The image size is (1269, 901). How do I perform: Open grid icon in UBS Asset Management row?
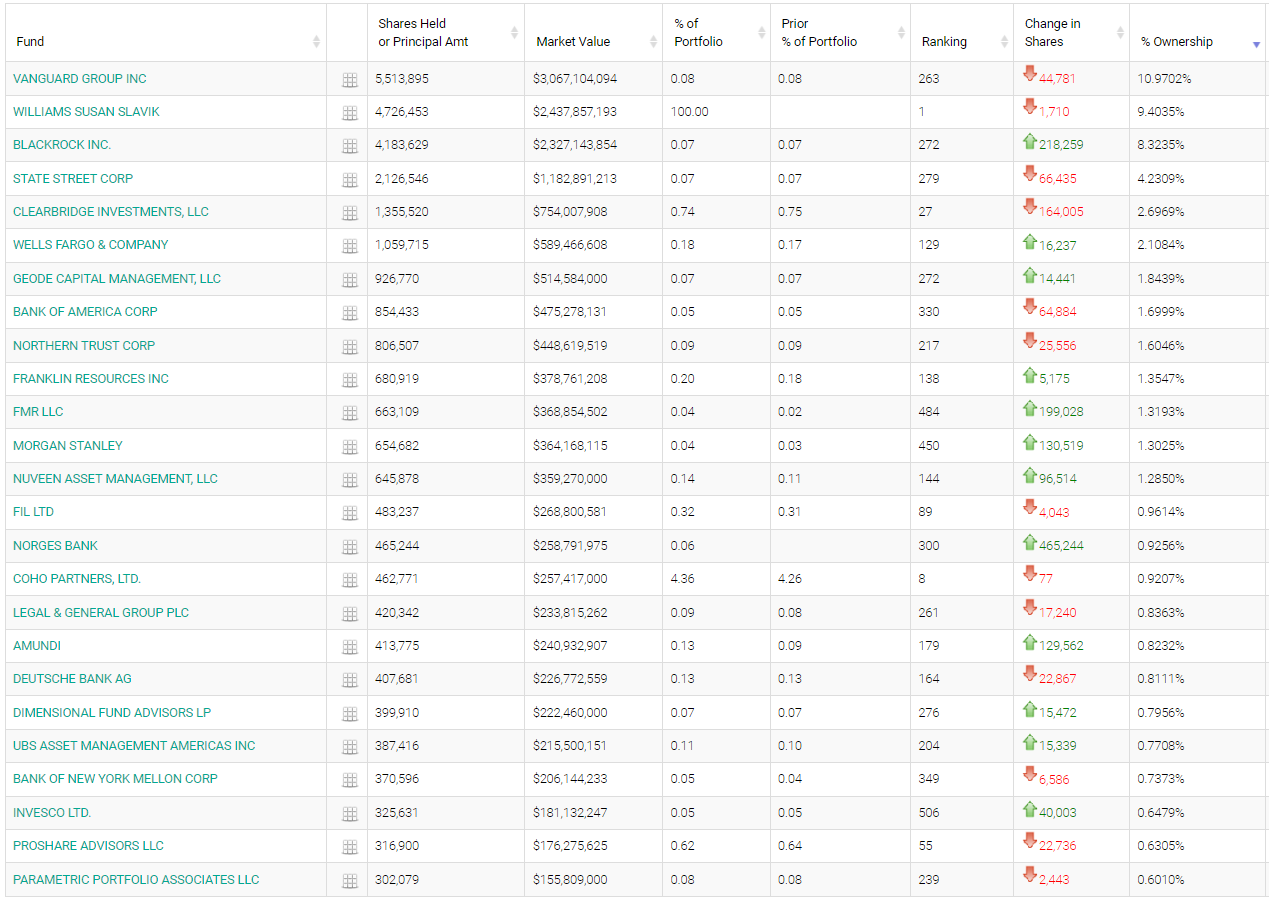(x=349, y=747)
